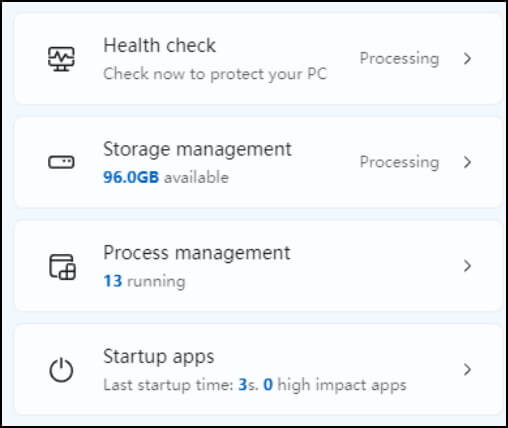The width and height of the screenshot is (508, 428).
Task: Open Startup apps using its chevron arrow
Action: (467, 369)
